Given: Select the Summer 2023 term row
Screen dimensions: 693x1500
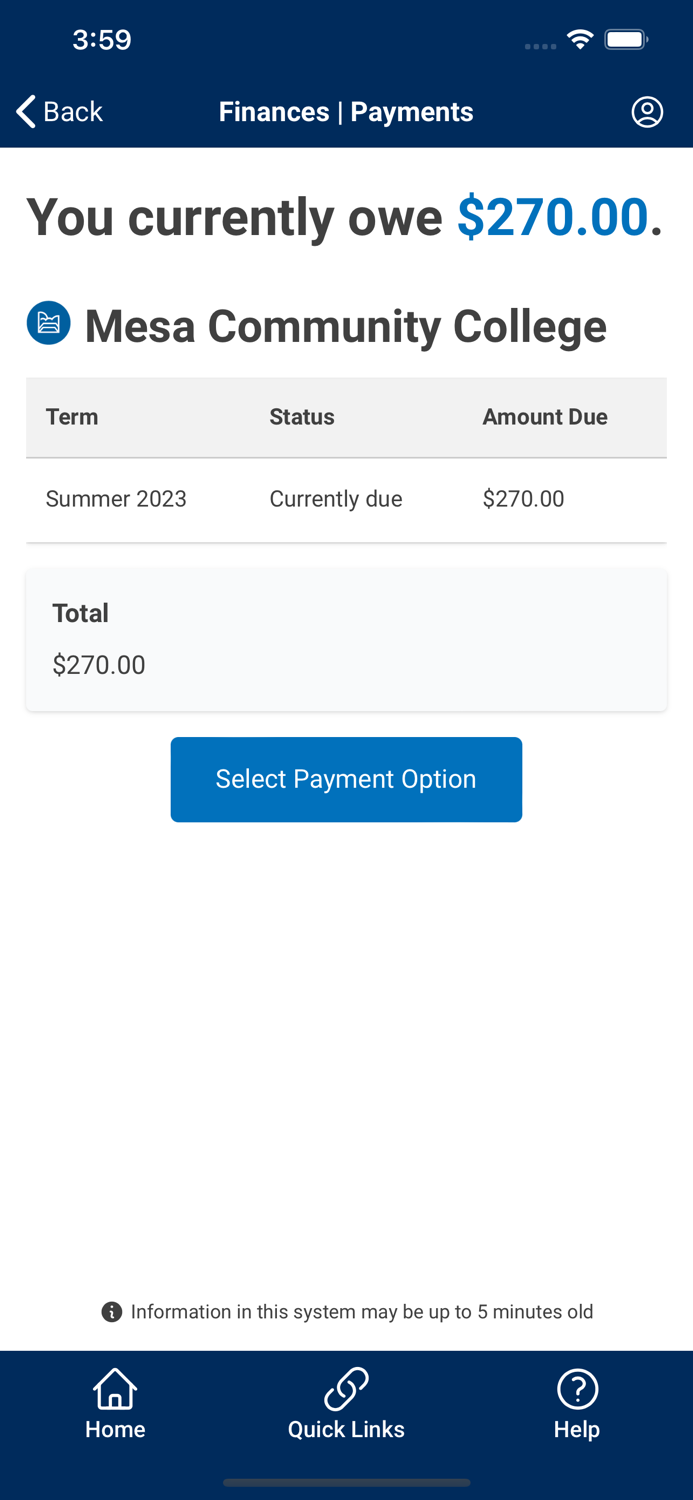Looking at the screenshot, I should pos(346,499).
